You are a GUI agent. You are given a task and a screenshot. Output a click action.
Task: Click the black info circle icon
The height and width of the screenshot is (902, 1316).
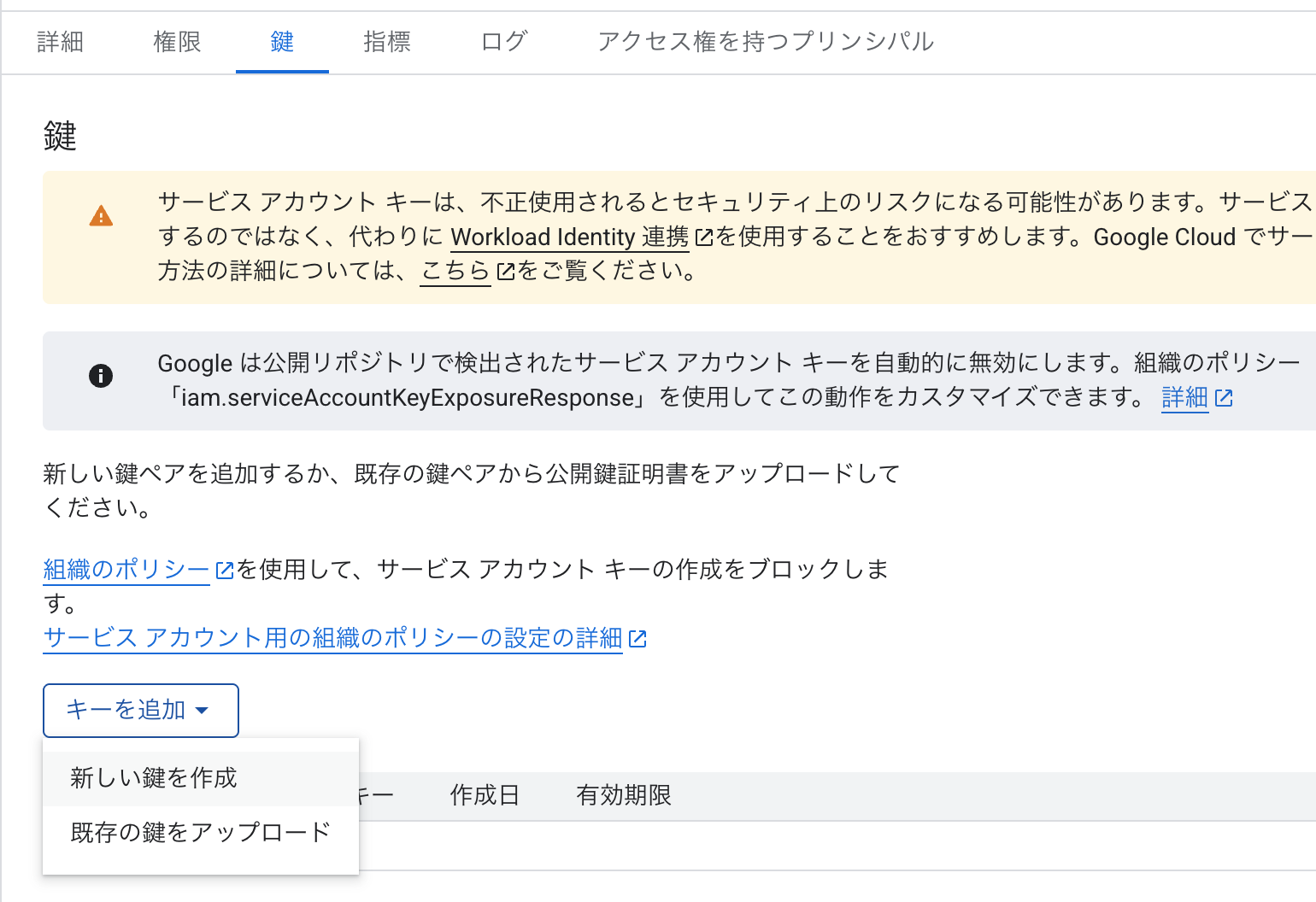[x=101, y=376]
